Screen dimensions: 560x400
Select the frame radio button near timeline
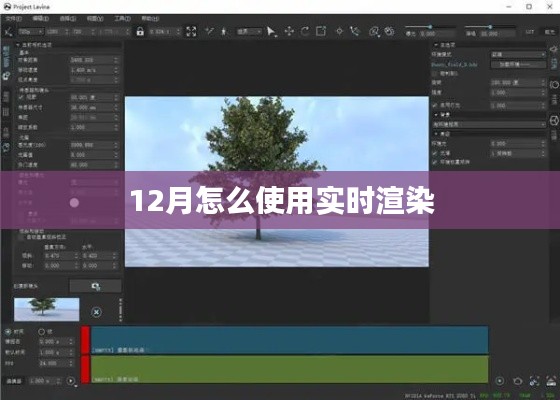point(41,332)
